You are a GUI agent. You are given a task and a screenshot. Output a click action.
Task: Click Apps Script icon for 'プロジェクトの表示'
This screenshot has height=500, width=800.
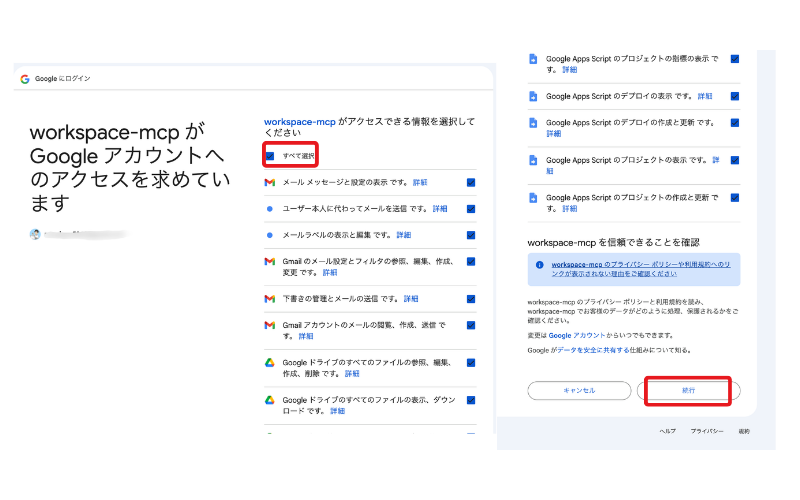pos(533,161)
